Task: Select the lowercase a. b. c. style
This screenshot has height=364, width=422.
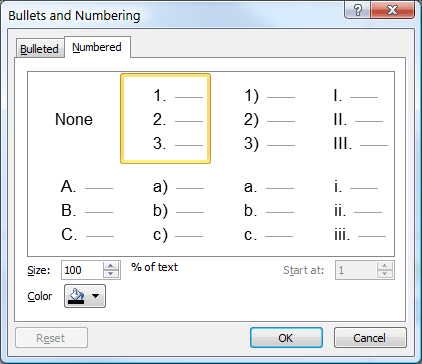Action: tap(257, 211)
